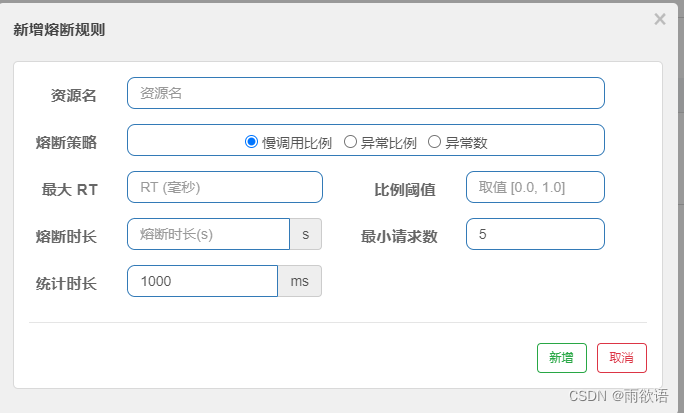This screenshot has height=413, width=684.
Task: Click the 最小请求数 label
Action: [x=399, y=236]
